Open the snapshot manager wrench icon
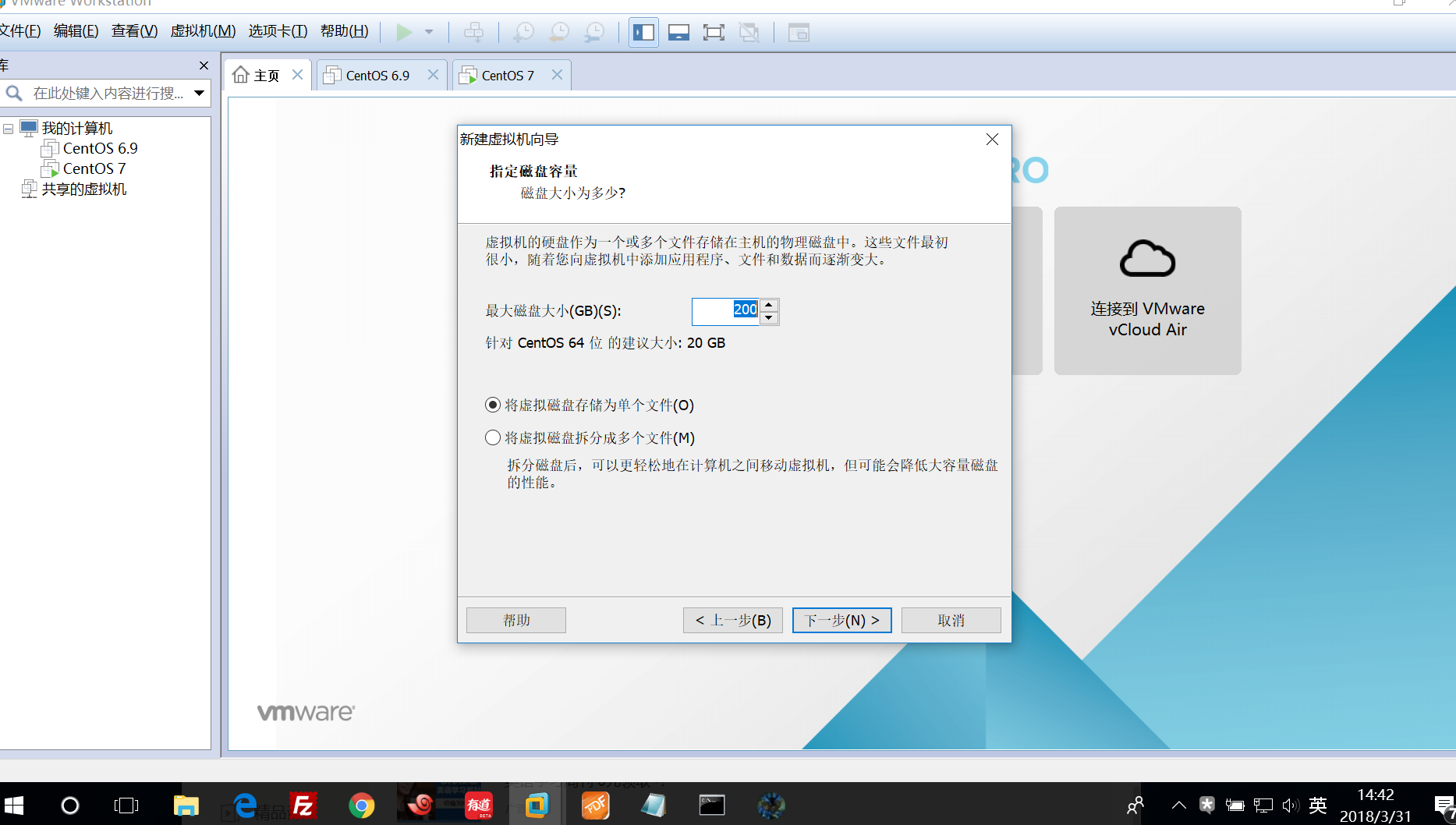 [x=594, y=32]
